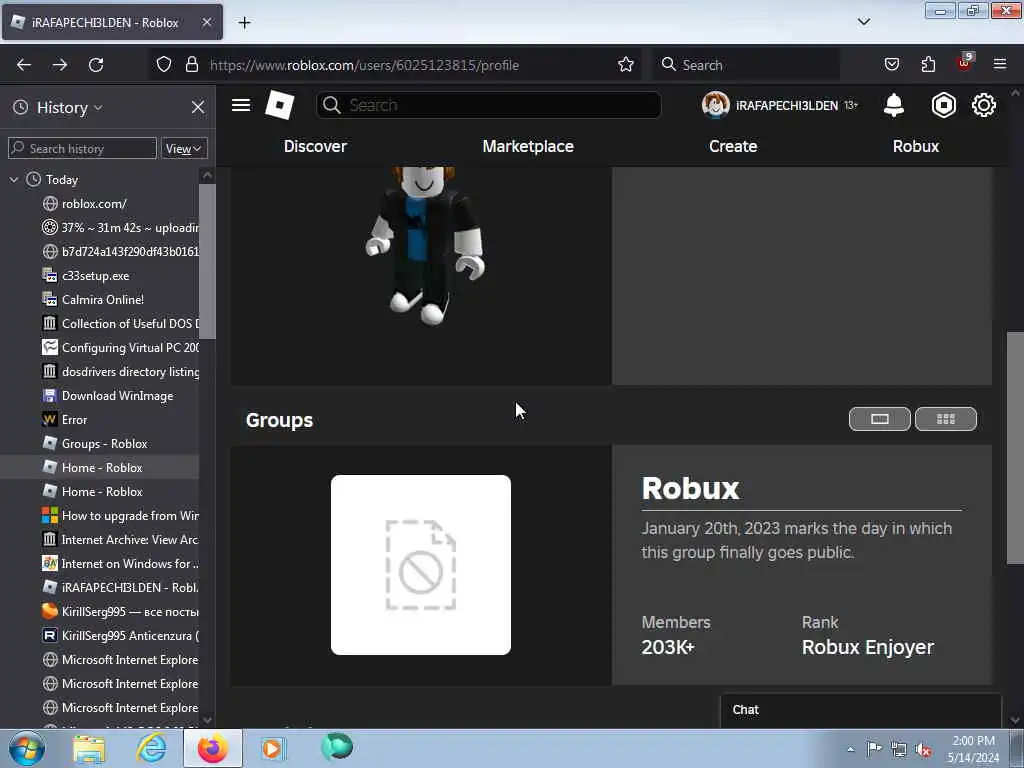Click the Firefox taskbar icon
Viewport: 1024px width, 768px height.
tap(213, 748)
